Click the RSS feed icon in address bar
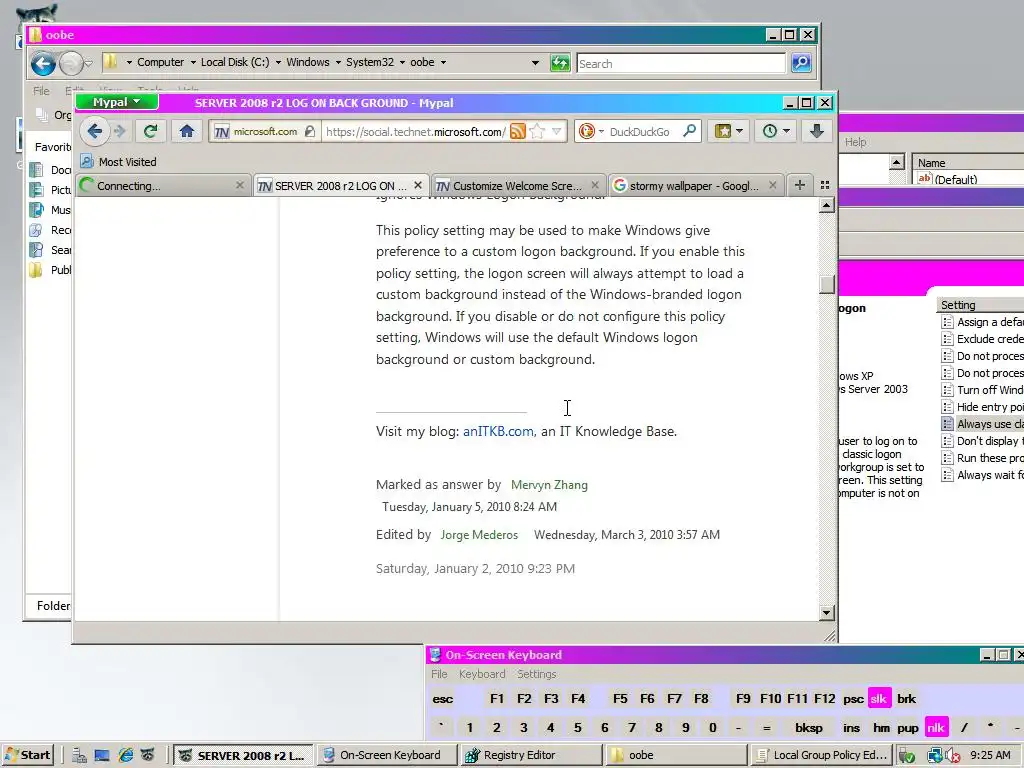Image resolution: width=1024 pixels, height=768 pixels. coord(518,131)
